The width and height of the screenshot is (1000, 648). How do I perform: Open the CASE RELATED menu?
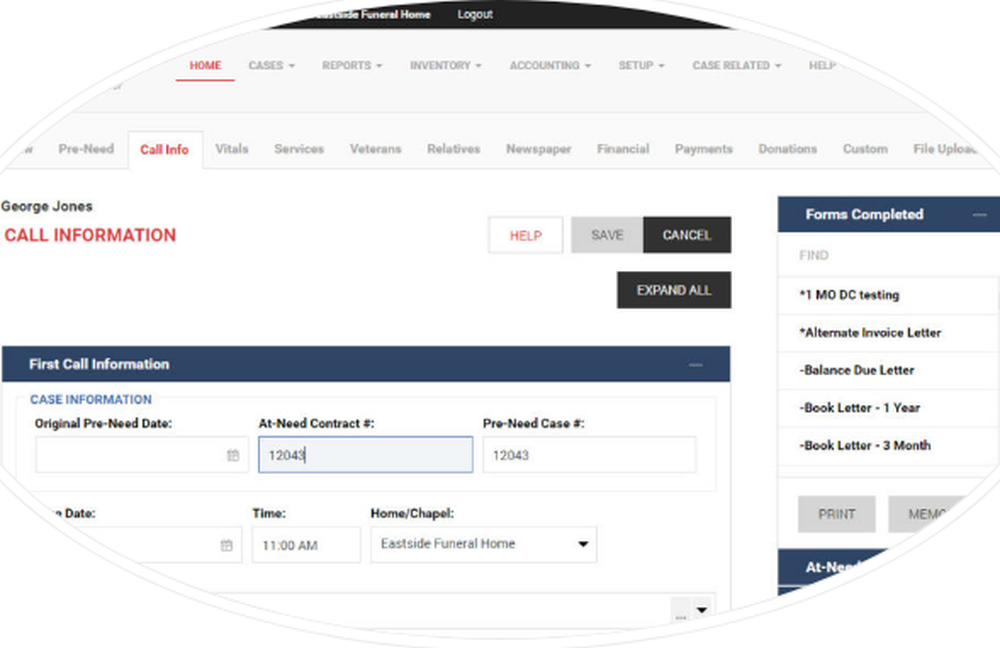[737, 66]
